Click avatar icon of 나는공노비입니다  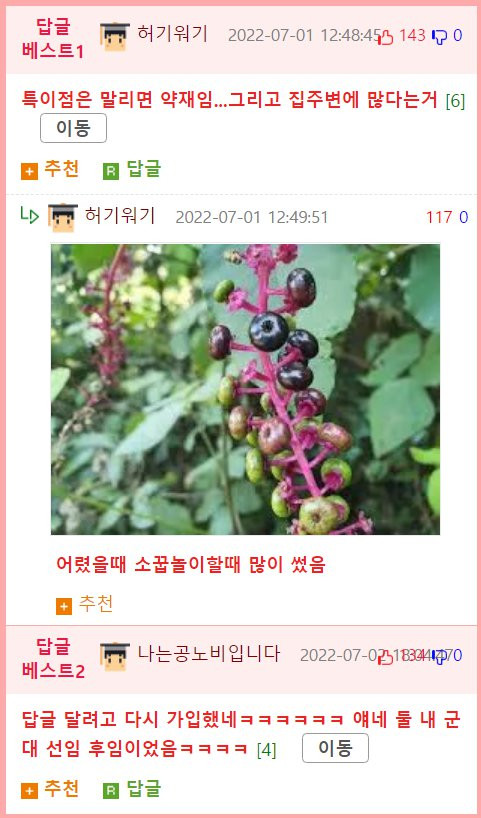coord(114,656)
